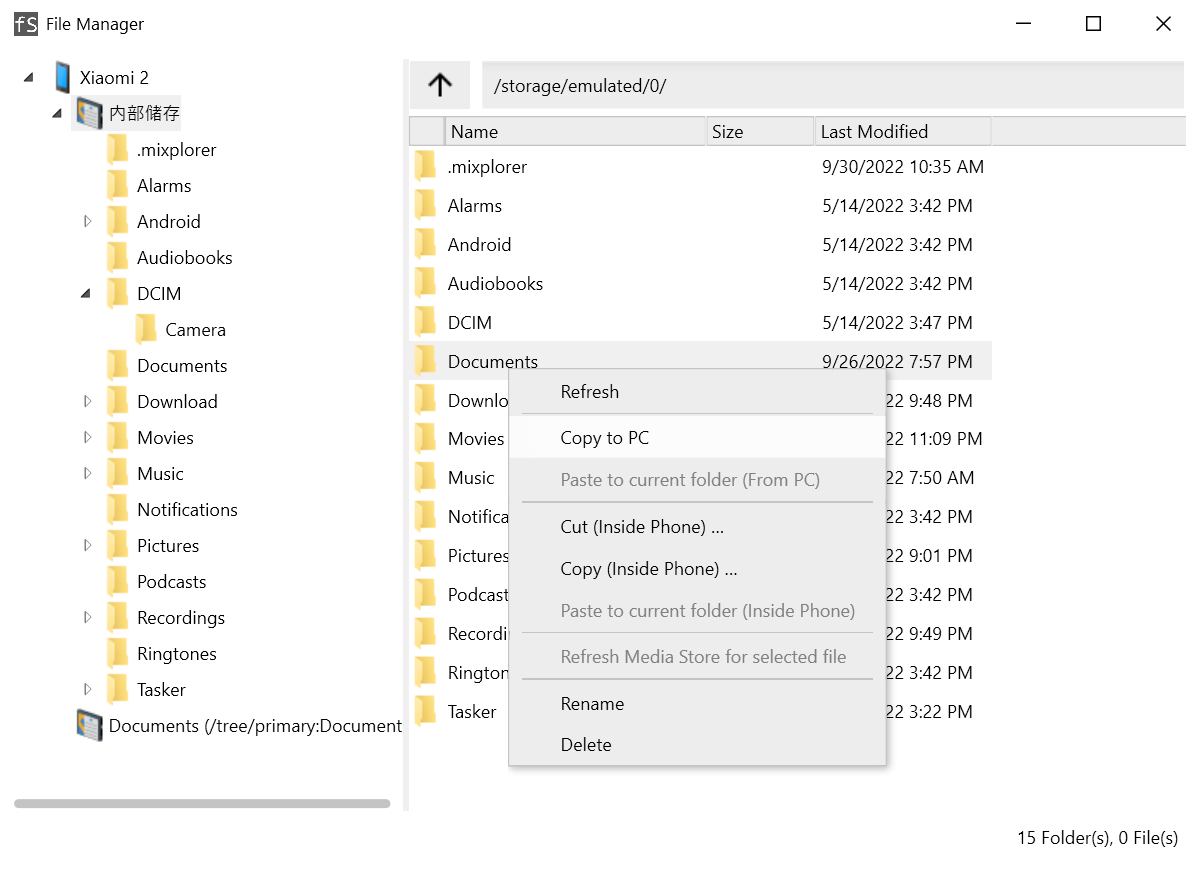The image size is (1200, 870).
Task: Click 9/30/2022 10:35 AM modified date
Action: pyautogui.click(x=903, y=167)
